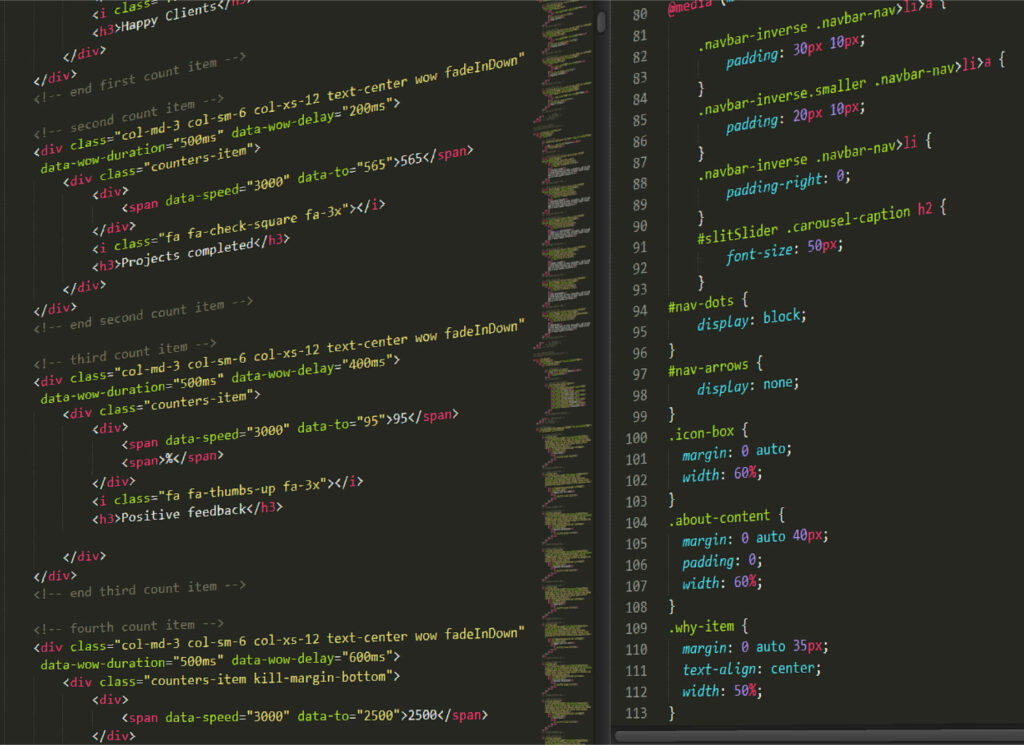
Task: Click the span line with data-to="95"
Action: (x=290, y=429)
